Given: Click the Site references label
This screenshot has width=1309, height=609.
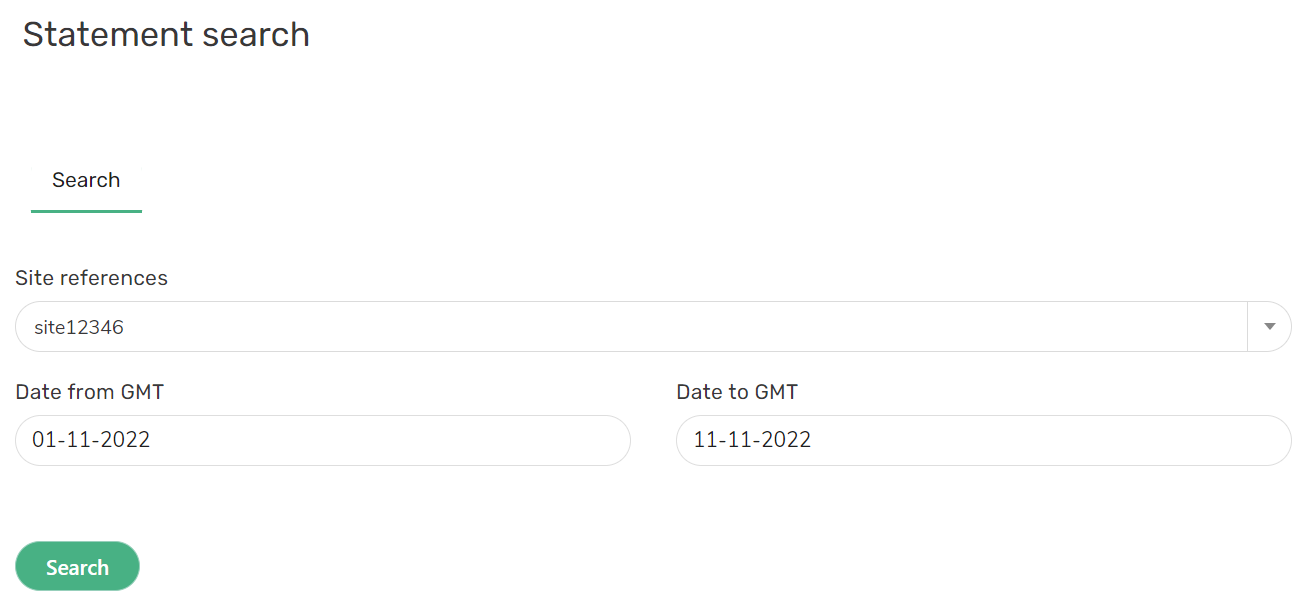Looking at the screenshot, I should coord(91,278).
